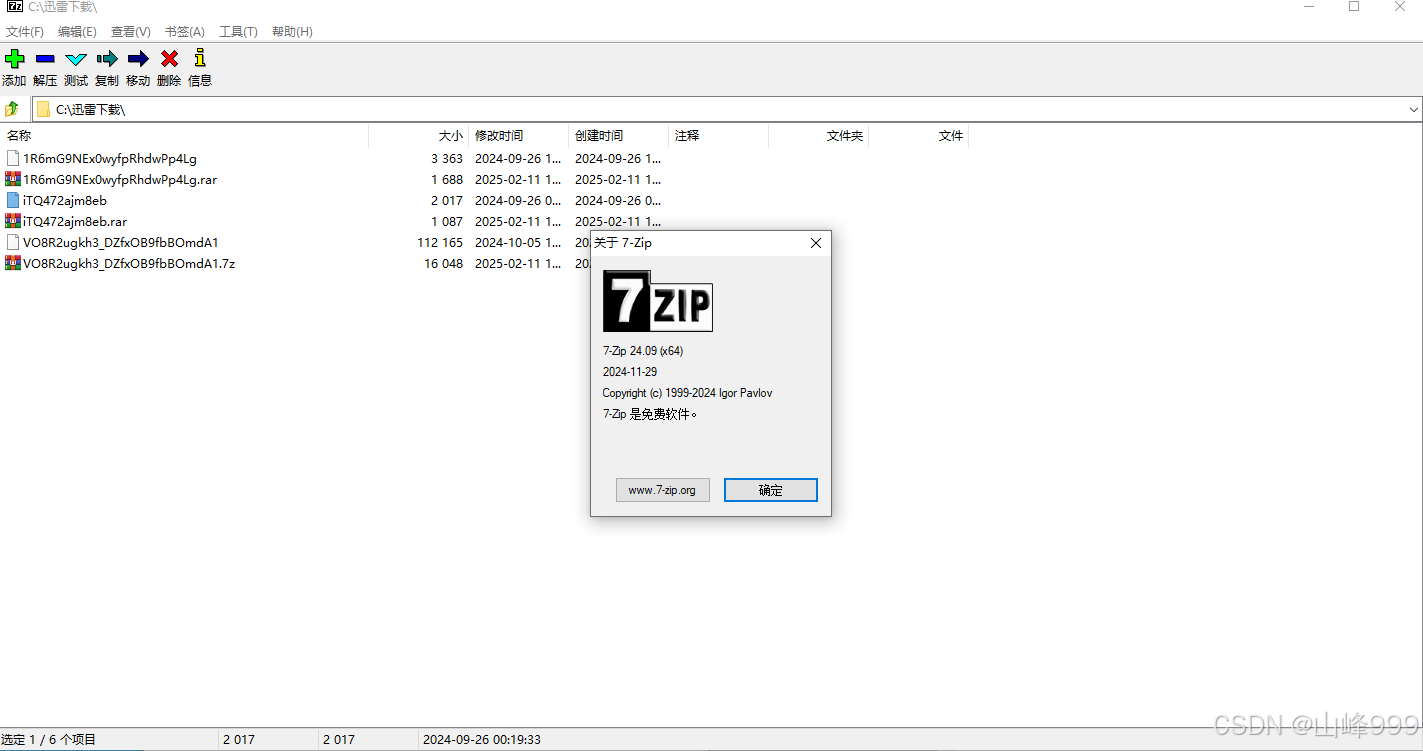The image size is (1423, 751).
Task: Click icon of 1R6mG9NEx0wyfpRhdwPp4Lg.rar
Action: pyautogui.click(x=13, y=179)
